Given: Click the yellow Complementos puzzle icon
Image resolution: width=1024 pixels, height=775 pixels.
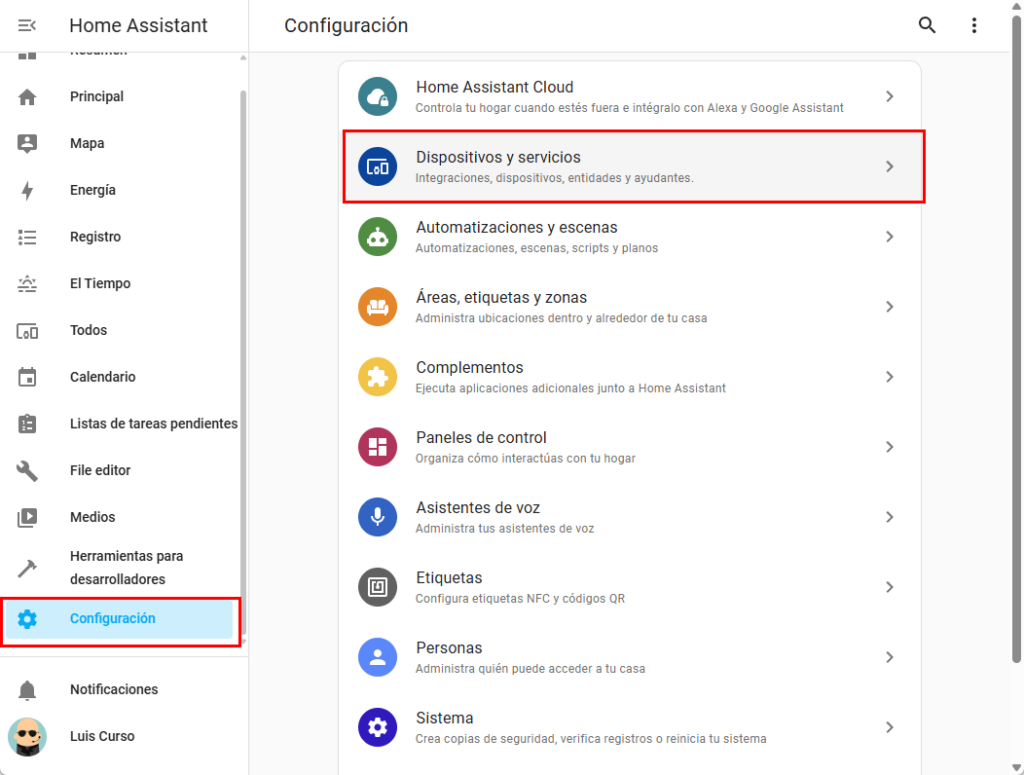Looking at the screenshot, I should pyautogui.click(x=378, y=377).
